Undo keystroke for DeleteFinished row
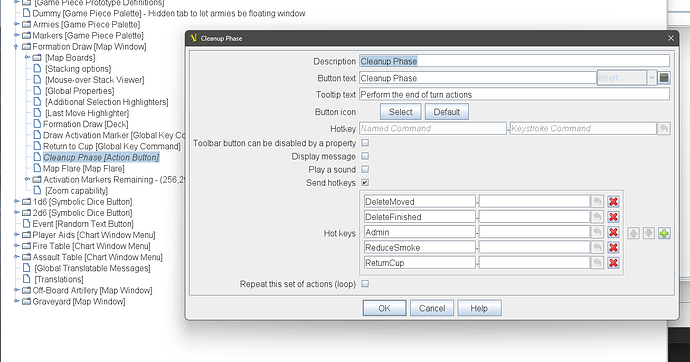The width and height of the screenshot is (690, 362). (597, 217)
